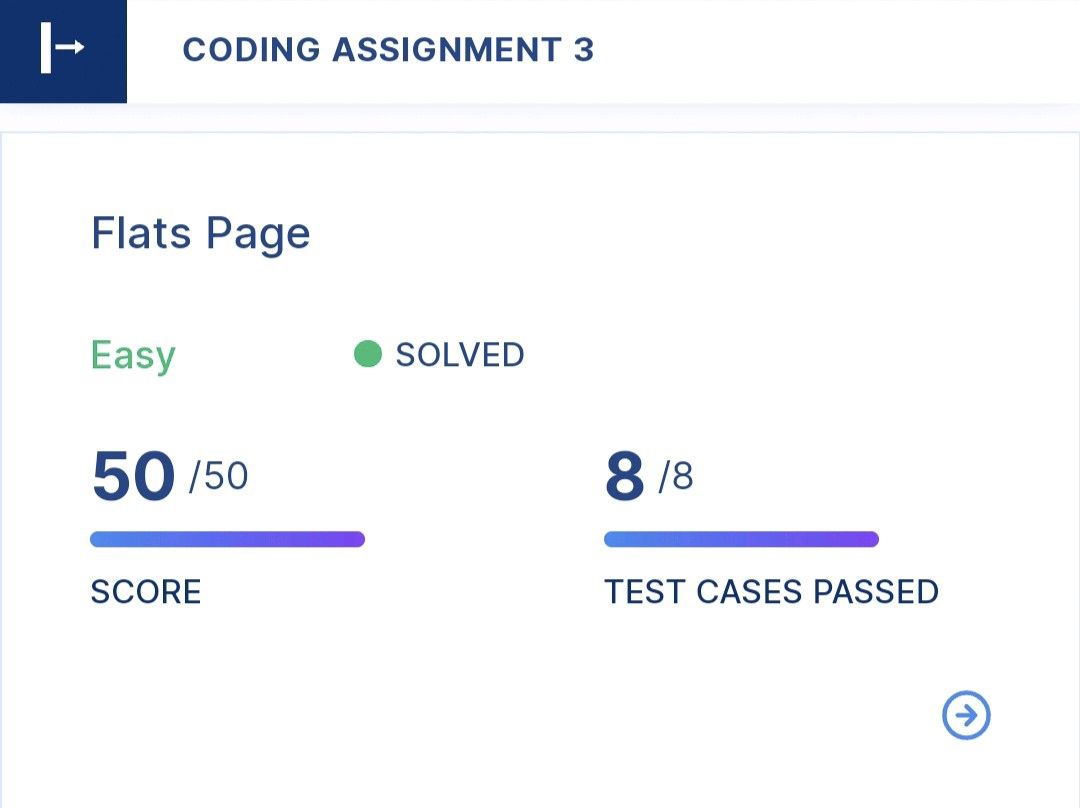1080x808 pixels.
Task: Click the Easy difficulty label
Action: 133,355
